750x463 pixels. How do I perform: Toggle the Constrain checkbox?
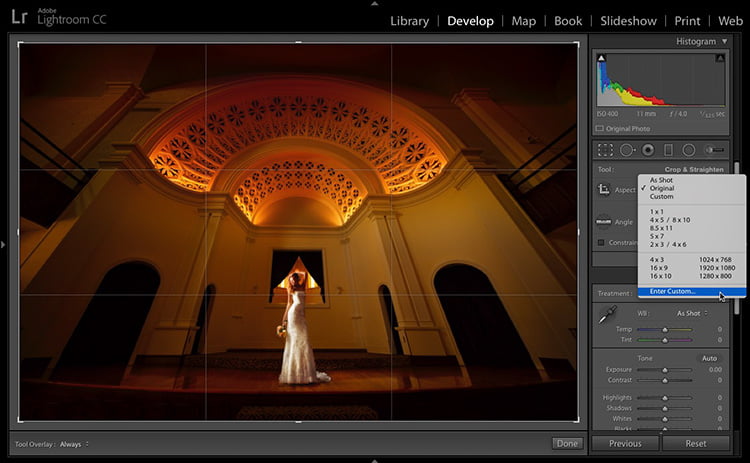[601, 242]
